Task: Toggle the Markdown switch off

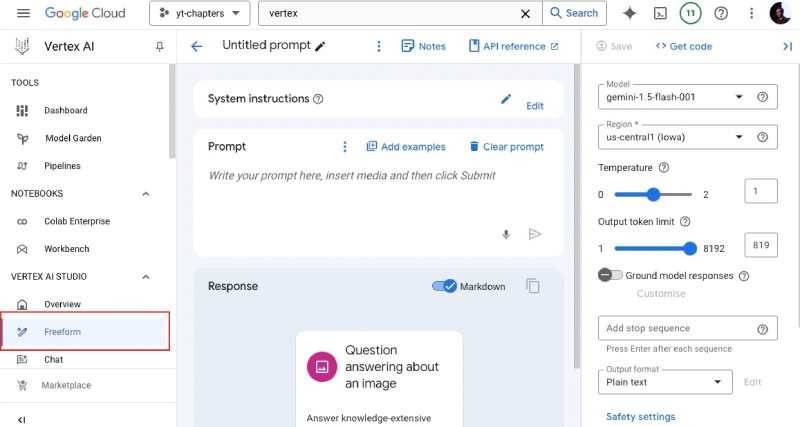Action: [444, 286]
